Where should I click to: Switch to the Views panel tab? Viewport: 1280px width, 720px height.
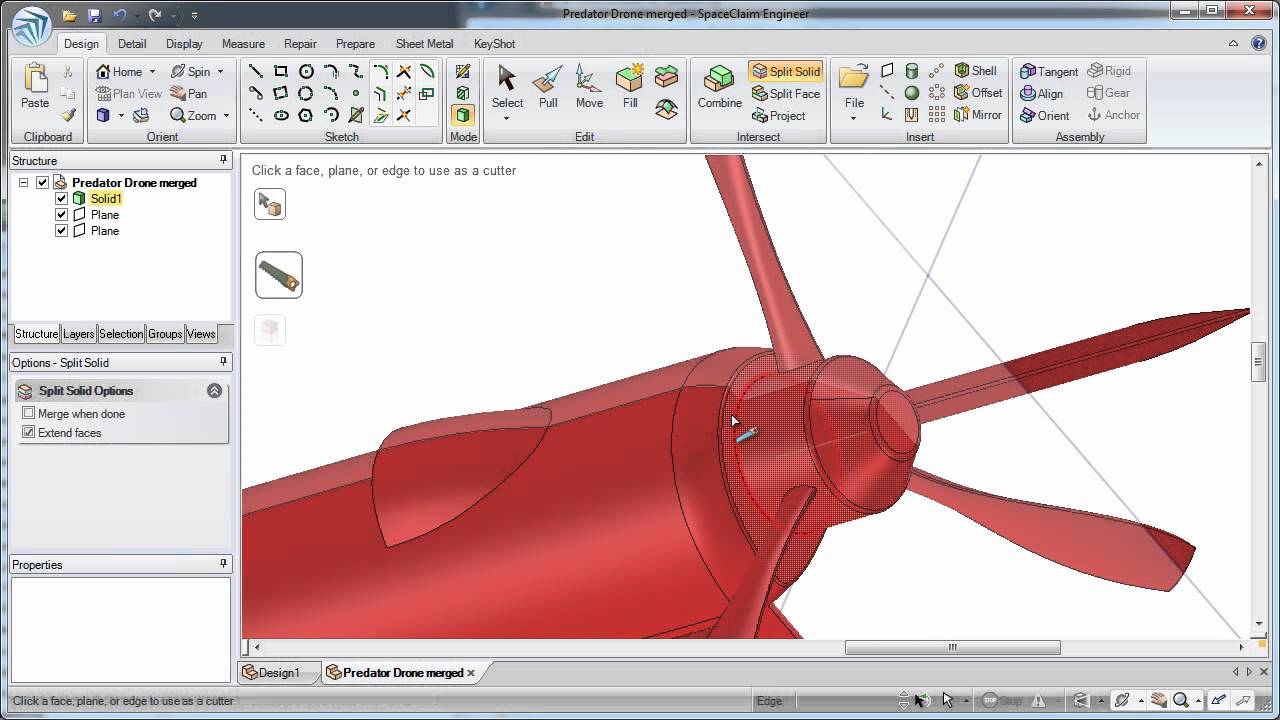click(201, 334)
